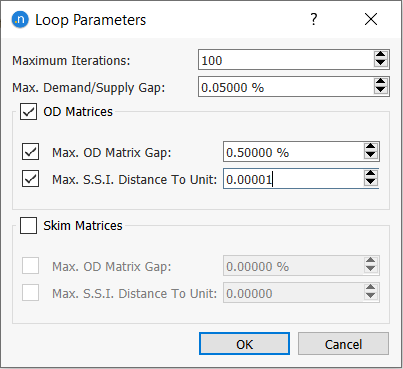This screenshot has height=369, width=403.
Task: Click the Max. Demand/Supply Gap label
Action: point(89,88)
